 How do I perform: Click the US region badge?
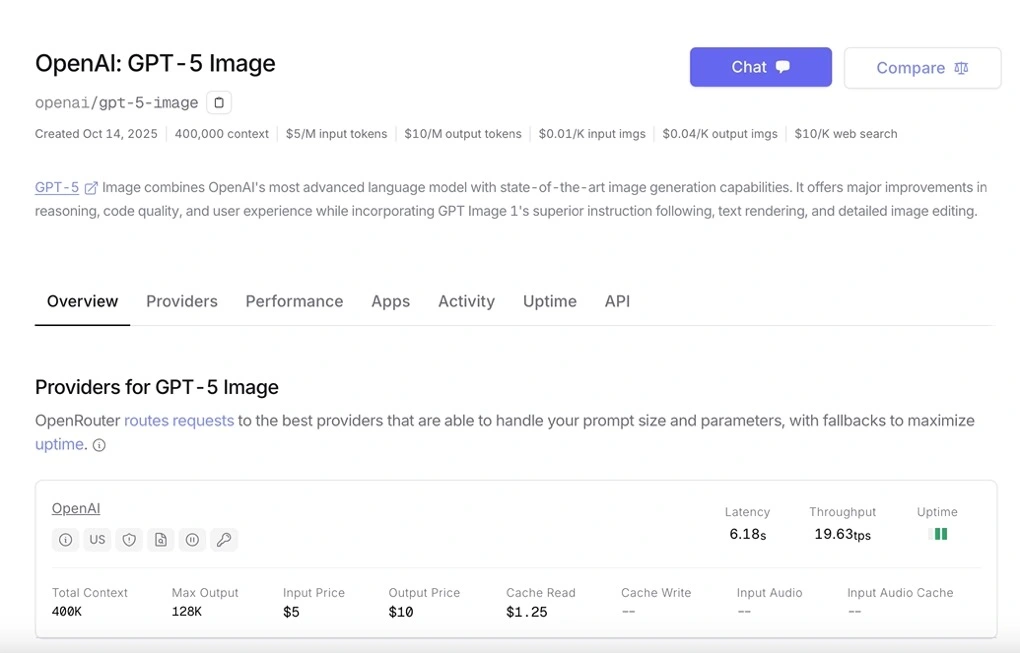click(x=97, y=540)
